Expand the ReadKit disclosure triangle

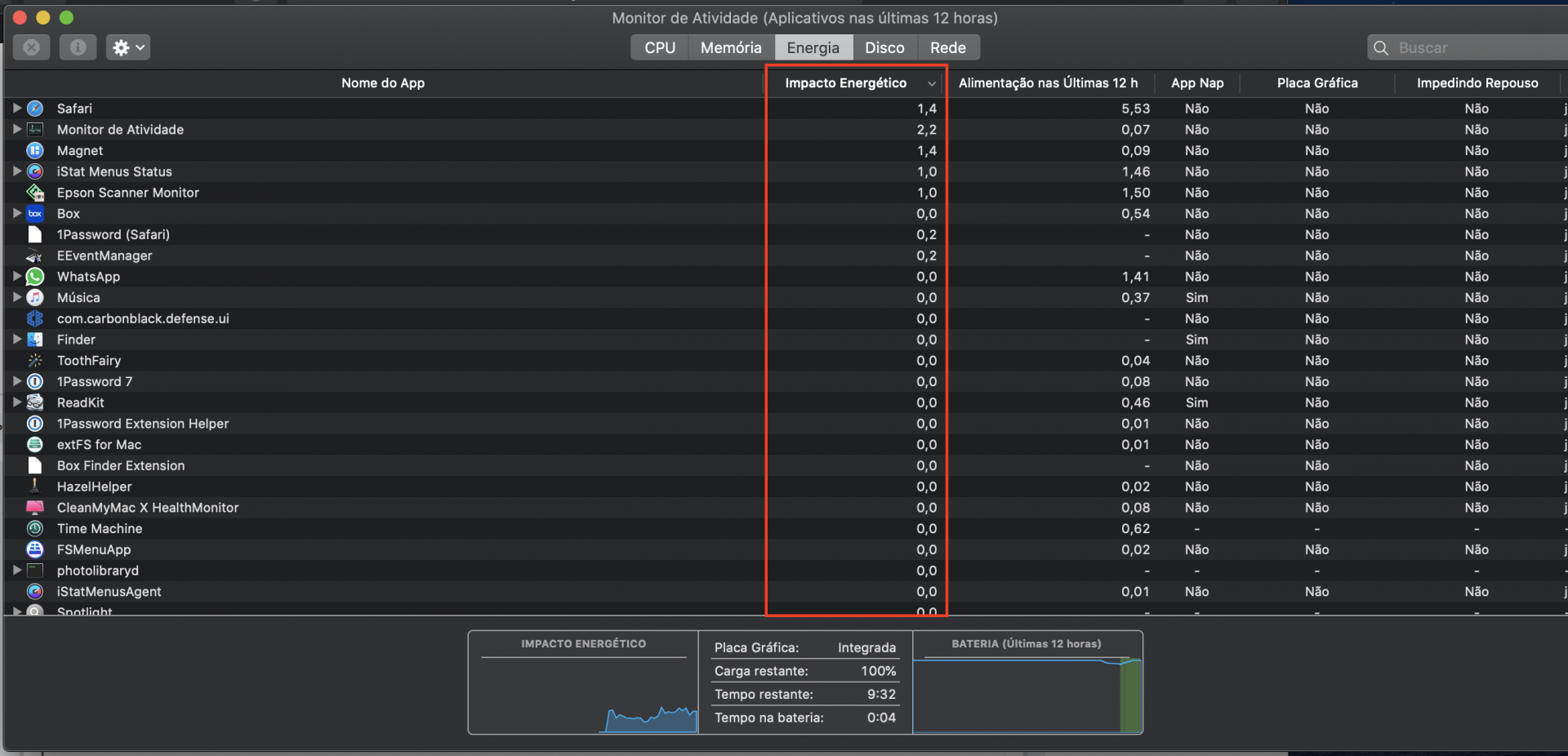pos(16,402)
